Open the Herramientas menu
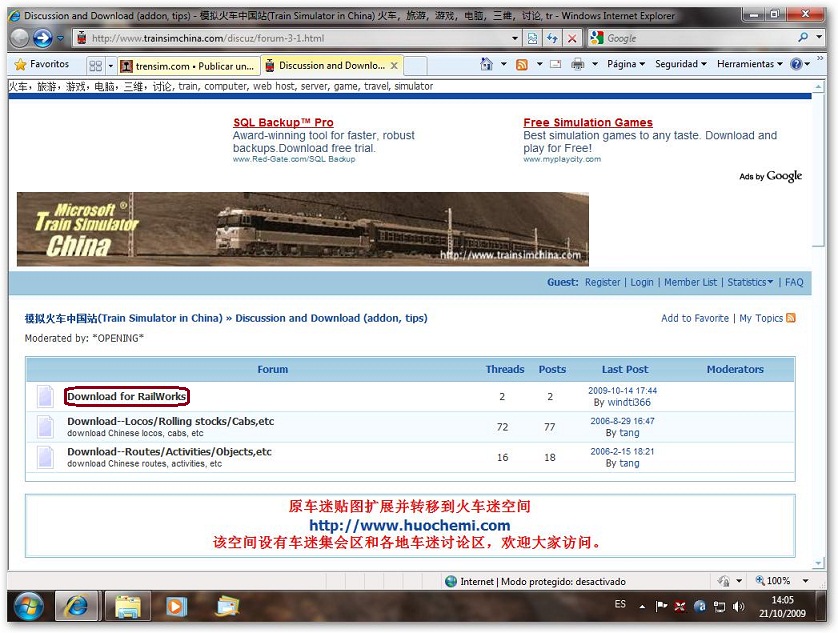 coord(751,64)
